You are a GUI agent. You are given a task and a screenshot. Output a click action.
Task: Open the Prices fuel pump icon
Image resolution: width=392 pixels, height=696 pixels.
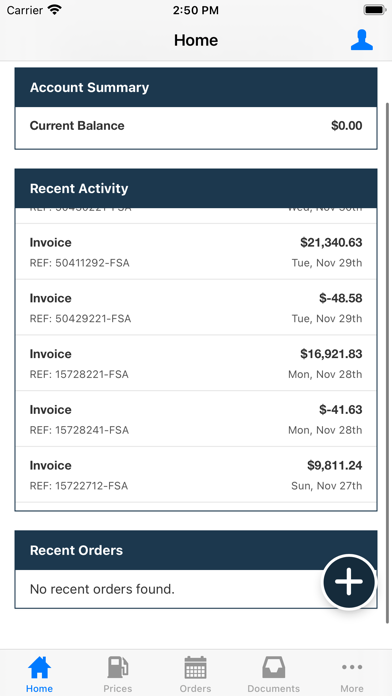click(x=118, y=667)
